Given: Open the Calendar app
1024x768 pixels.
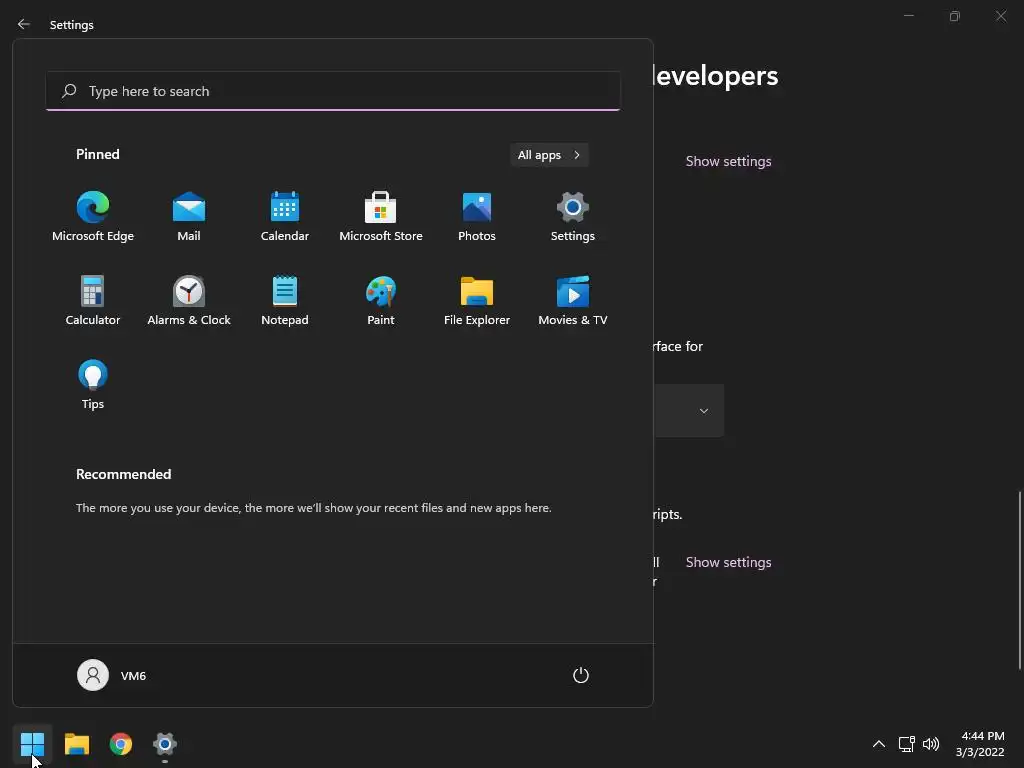Looking at the screenshot, I should point(285,217).
